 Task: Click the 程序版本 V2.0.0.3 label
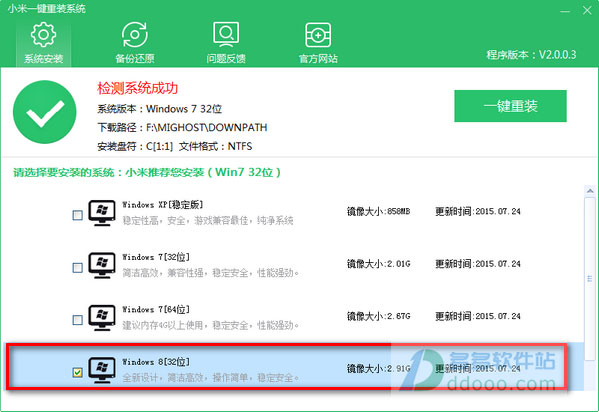[531, 55]
